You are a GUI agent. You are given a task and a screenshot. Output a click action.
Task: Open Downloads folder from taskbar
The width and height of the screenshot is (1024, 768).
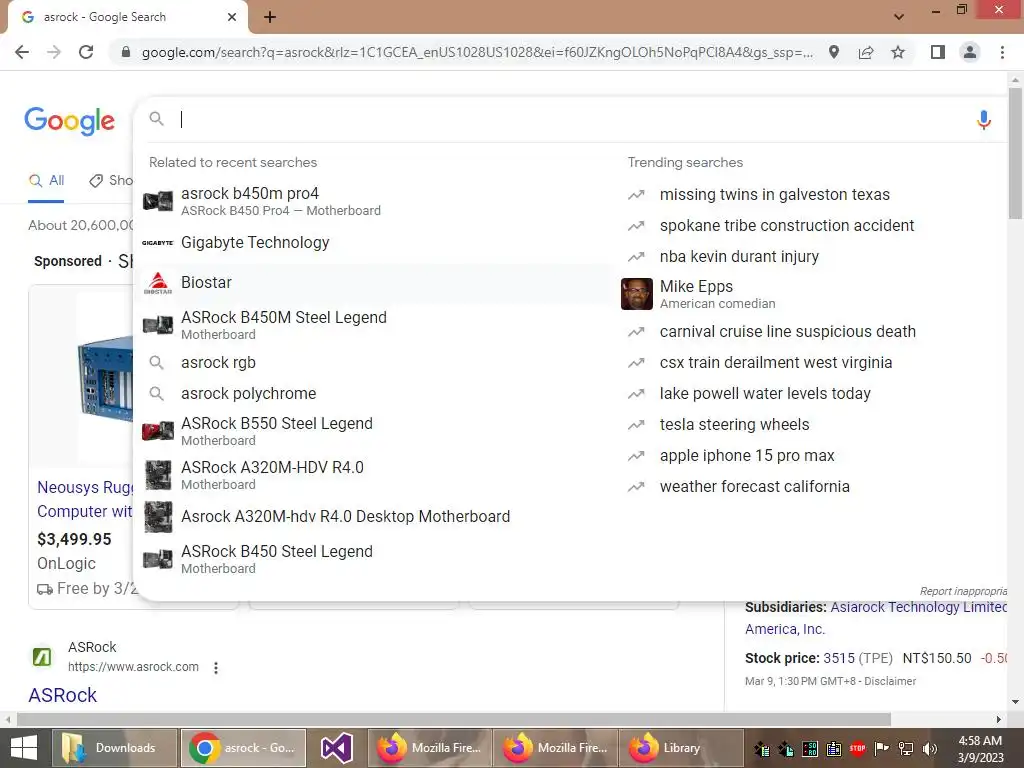click(114, 748)
